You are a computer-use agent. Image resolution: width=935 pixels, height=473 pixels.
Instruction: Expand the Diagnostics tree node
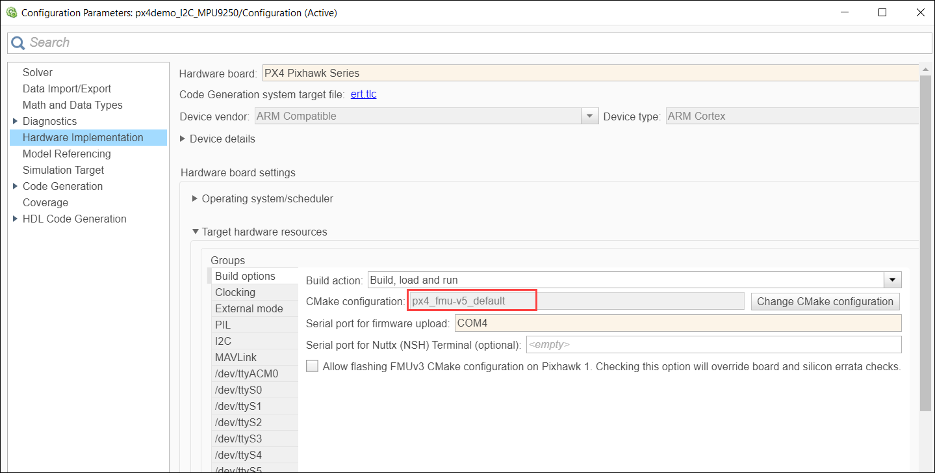(x=14, y=122)
